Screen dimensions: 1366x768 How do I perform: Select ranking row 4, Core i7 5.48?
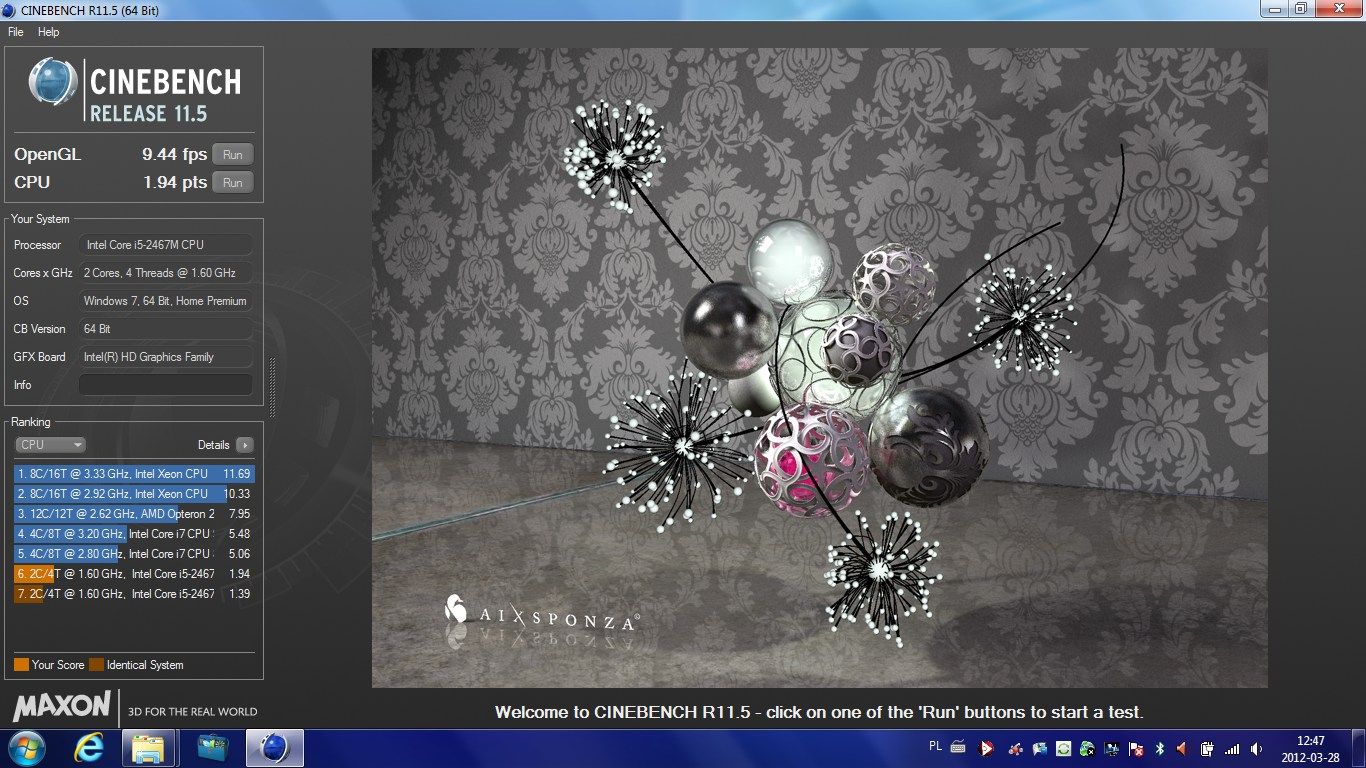pyautogui.click(x=134, y=534)
